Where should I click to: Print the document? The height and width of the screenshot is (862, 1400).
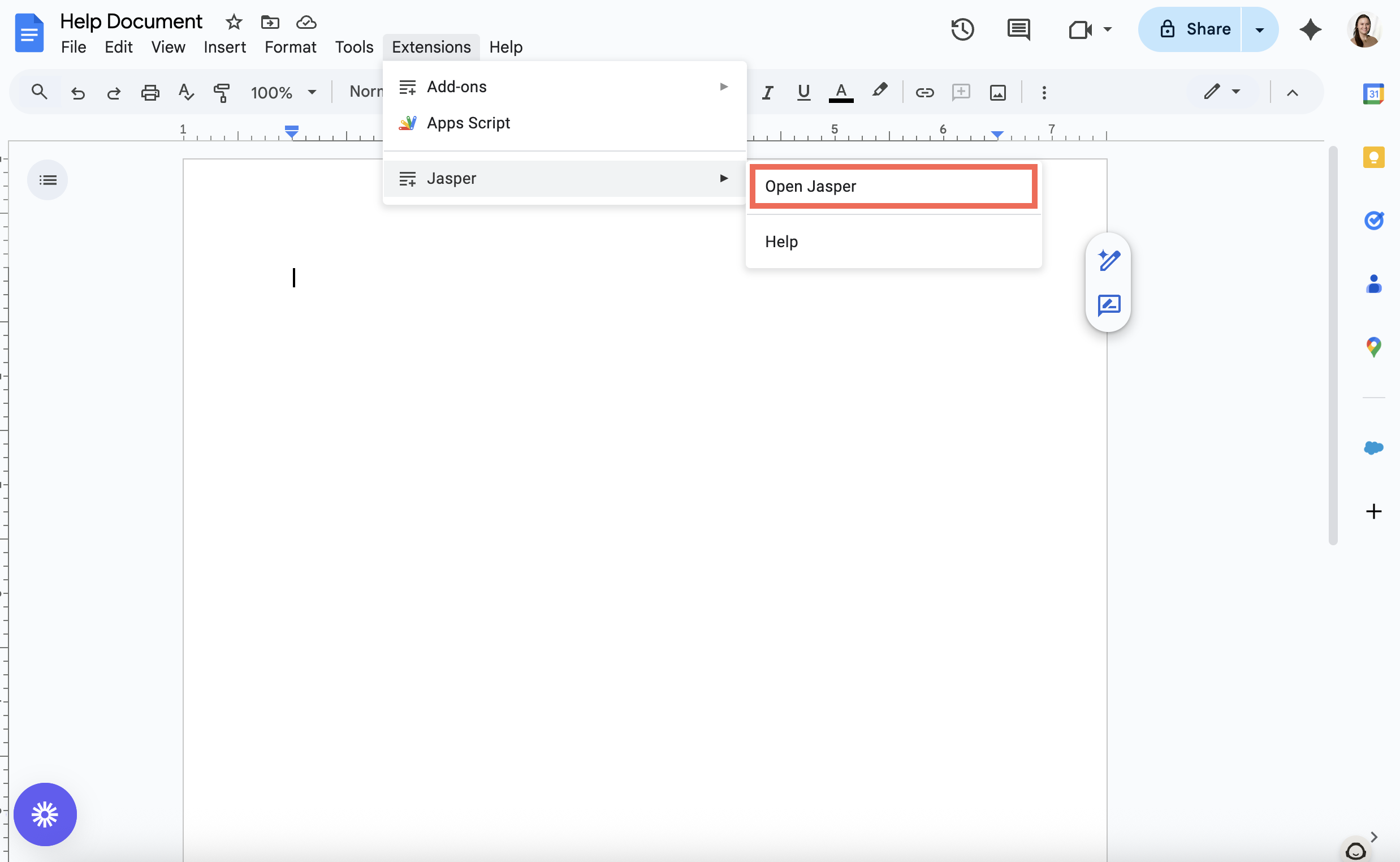coord(150,92)
